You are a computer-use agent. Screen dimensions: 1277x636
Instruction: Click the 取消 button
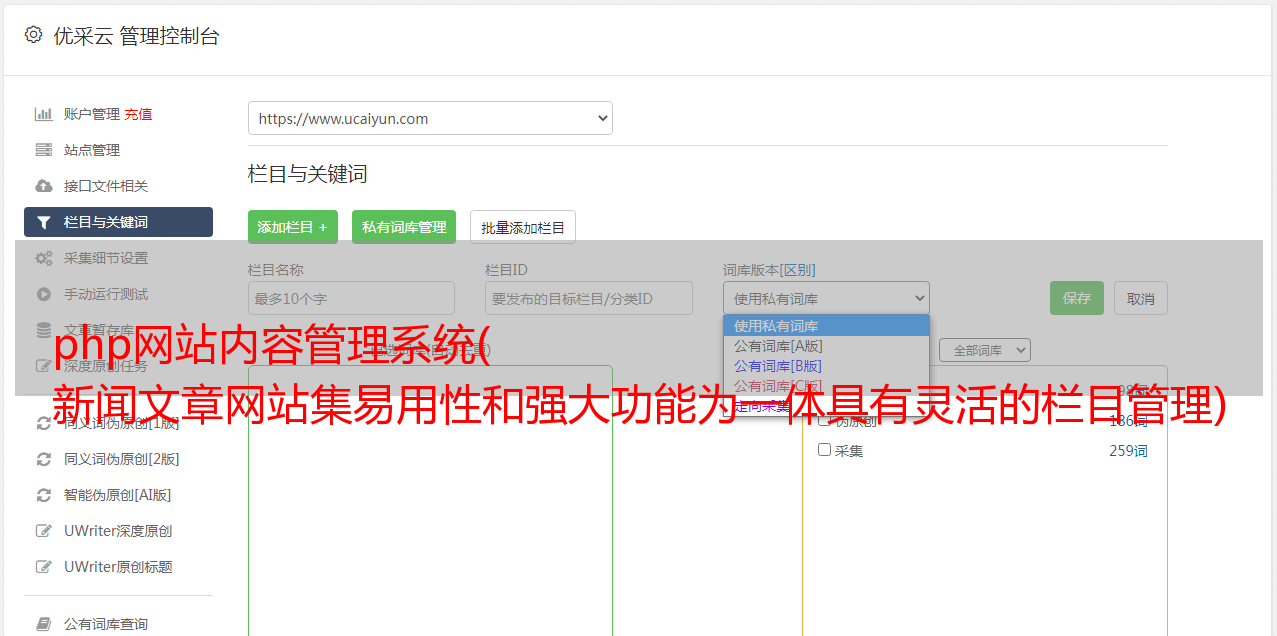(1141, 298)
